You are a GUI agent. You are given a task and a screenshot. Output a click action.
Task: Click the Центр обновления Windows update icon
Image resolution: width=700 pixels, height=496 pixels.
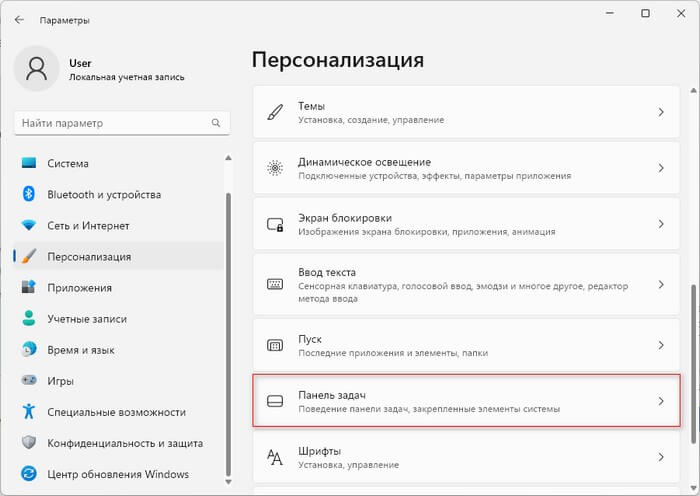pos(29,474)
